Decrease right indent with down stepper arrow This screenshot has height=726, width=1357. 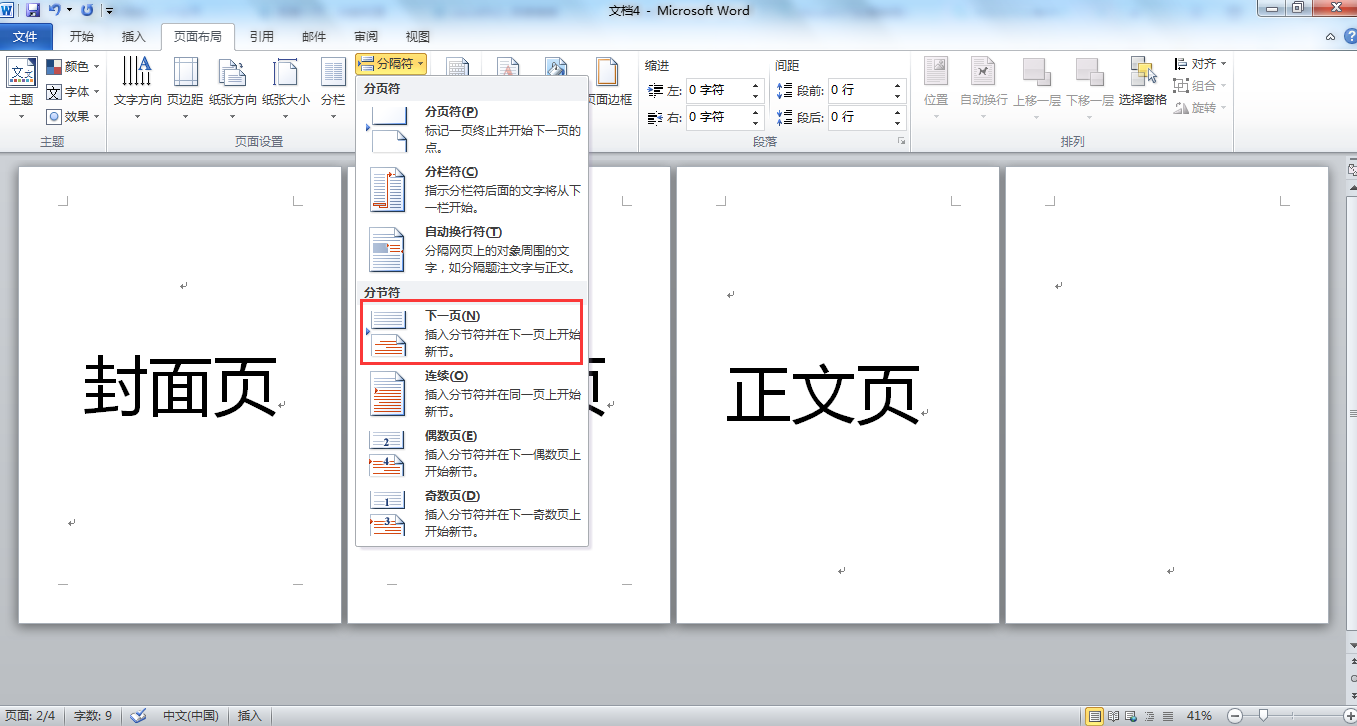coord(756,123)
